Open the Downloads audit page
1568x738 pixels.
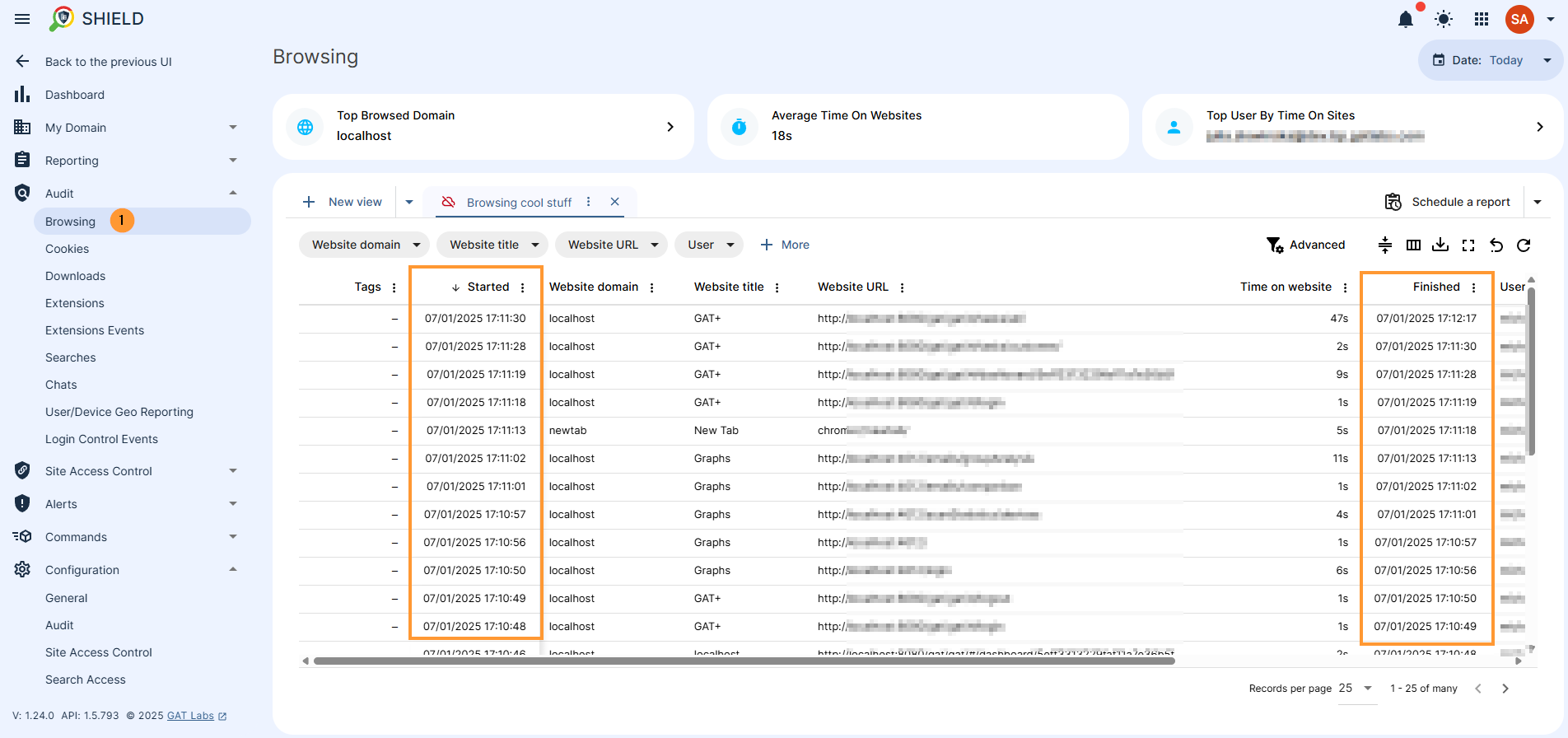(75, 276)
